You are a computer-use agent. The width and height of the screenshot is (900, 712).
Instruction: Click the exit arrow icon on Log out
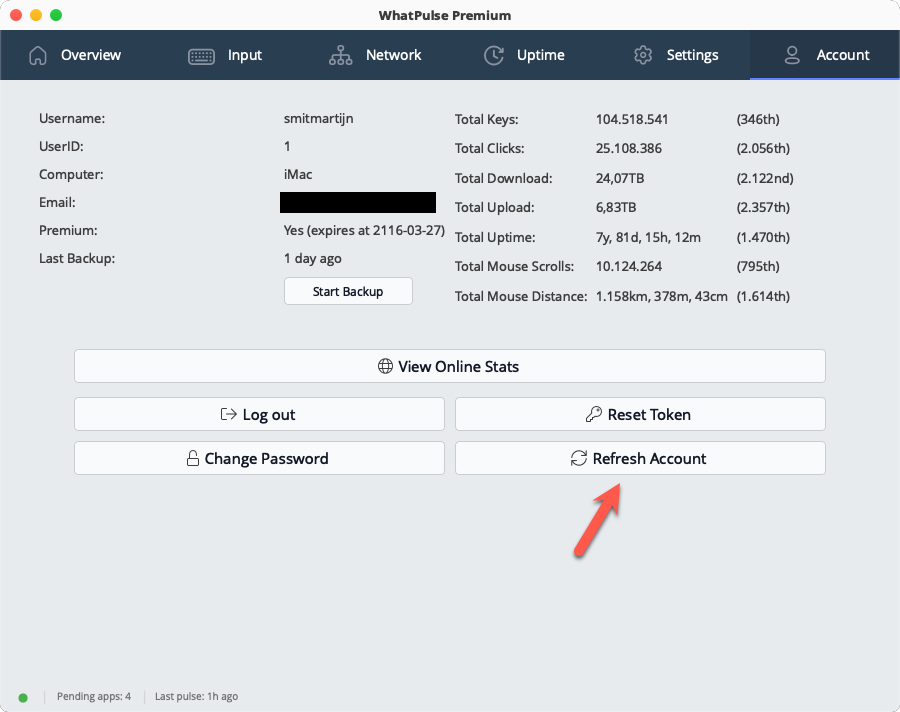click(228, 414)
